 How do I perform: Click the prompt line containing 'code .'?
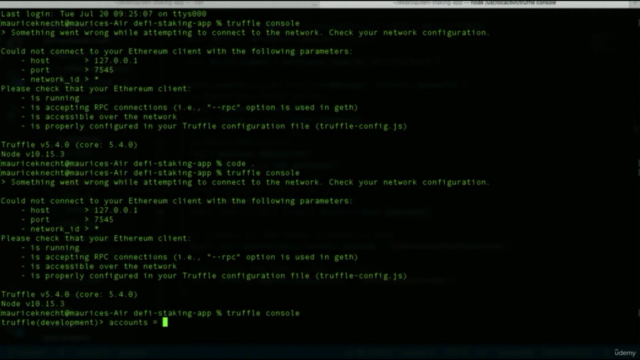pyautogui.click(x=128, y=164)
